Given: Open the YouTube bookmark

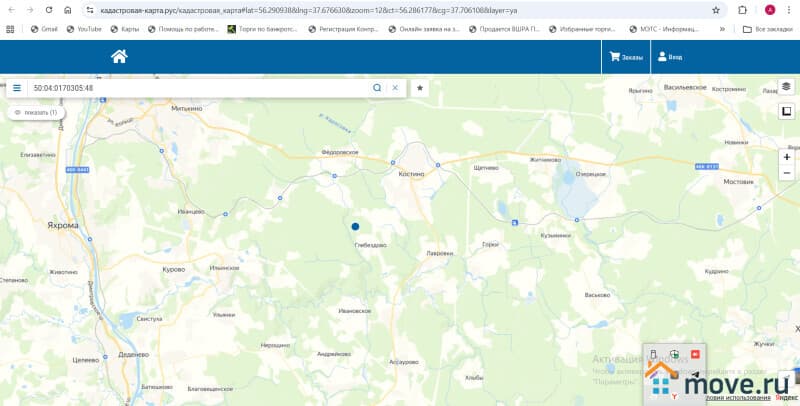Looking at the screenshot, I should coord(84,29).
